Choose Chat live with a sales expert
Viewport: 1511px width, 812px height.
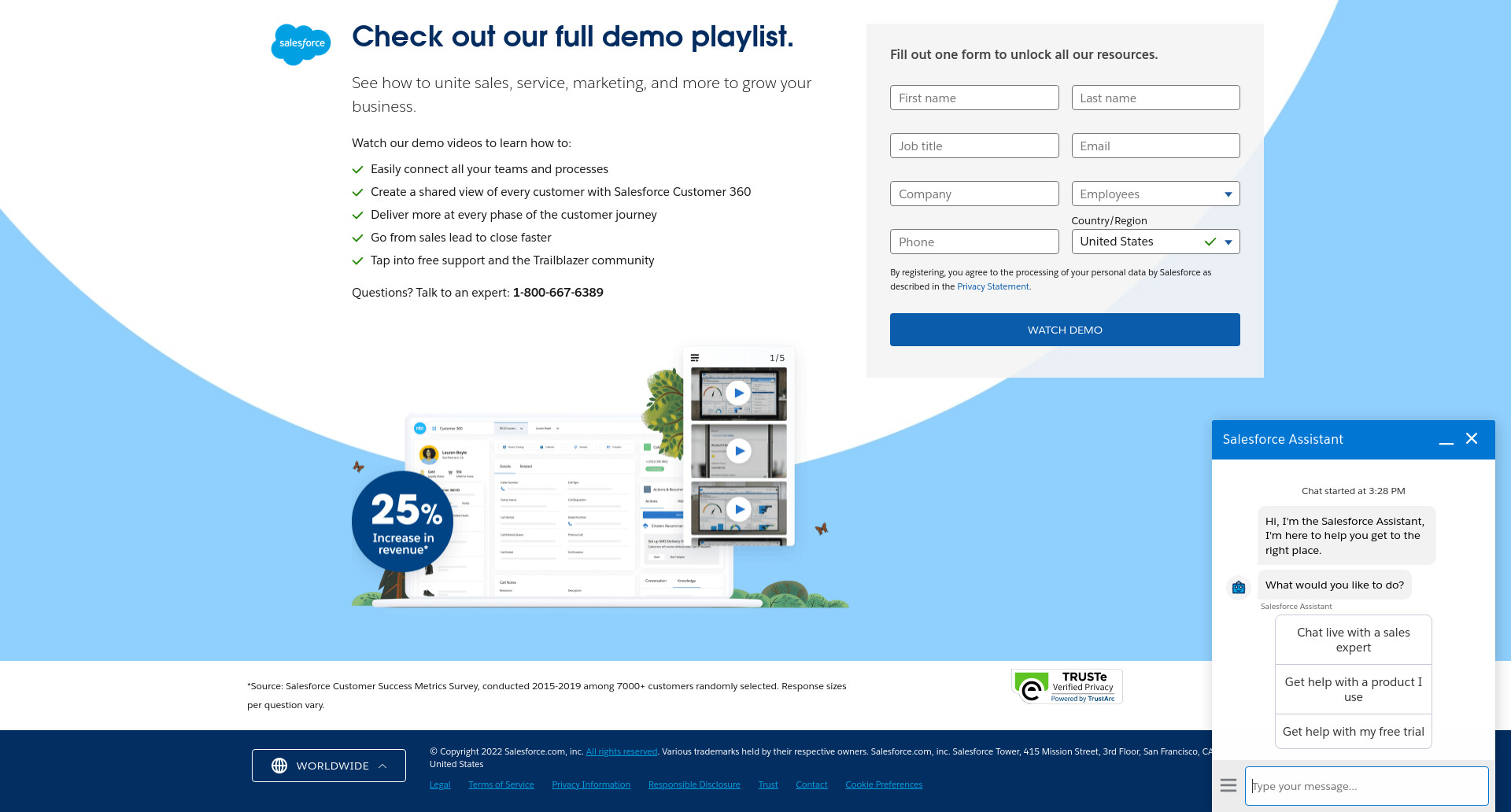tap(1353, 640)
